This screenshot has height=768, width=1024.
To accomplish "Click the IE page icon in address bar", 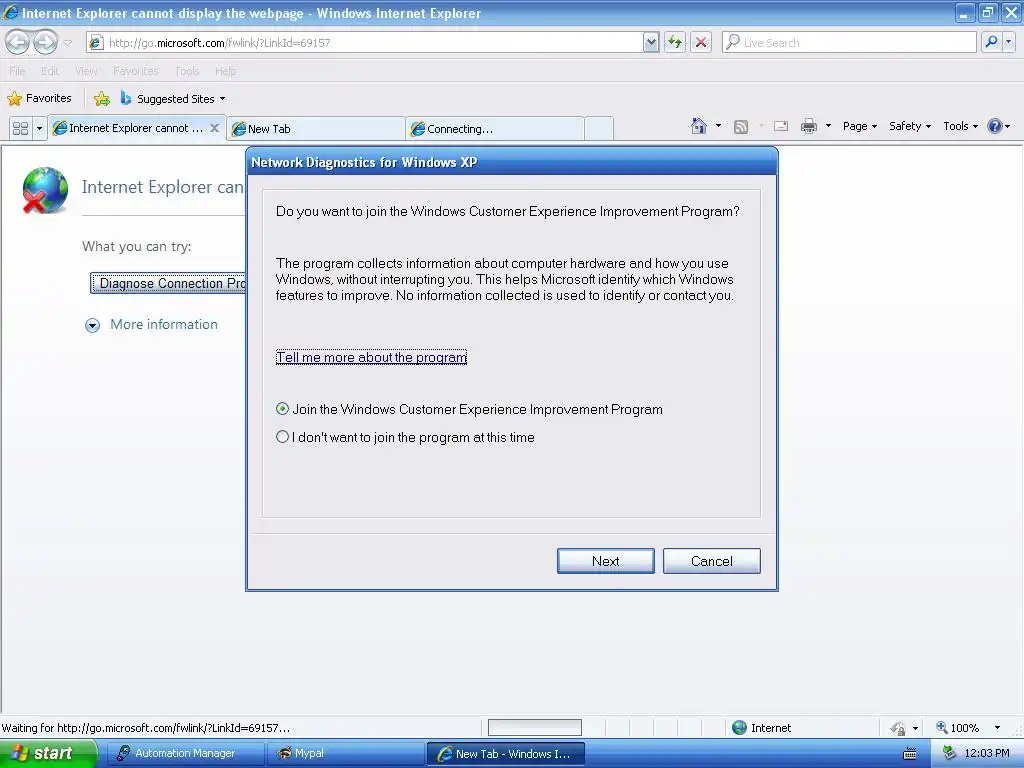I will 96,43.
